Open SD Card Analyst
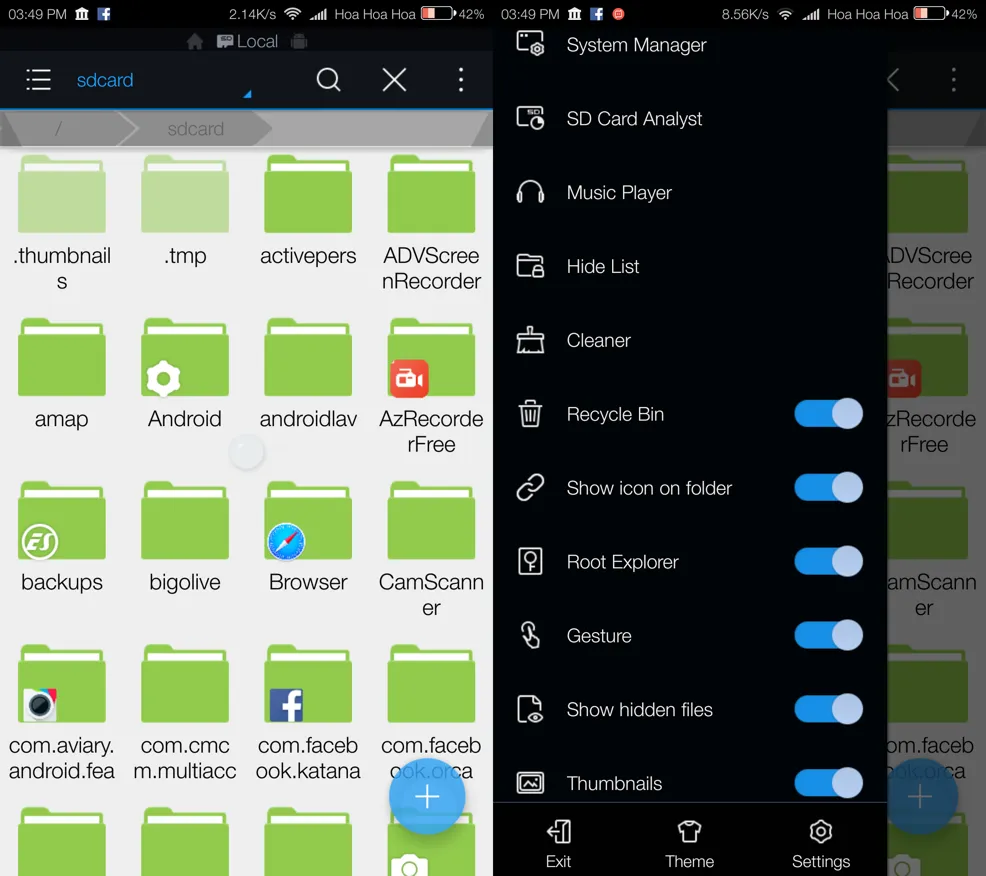The width and height of the screenshot is (986, 876). [633, 119]
